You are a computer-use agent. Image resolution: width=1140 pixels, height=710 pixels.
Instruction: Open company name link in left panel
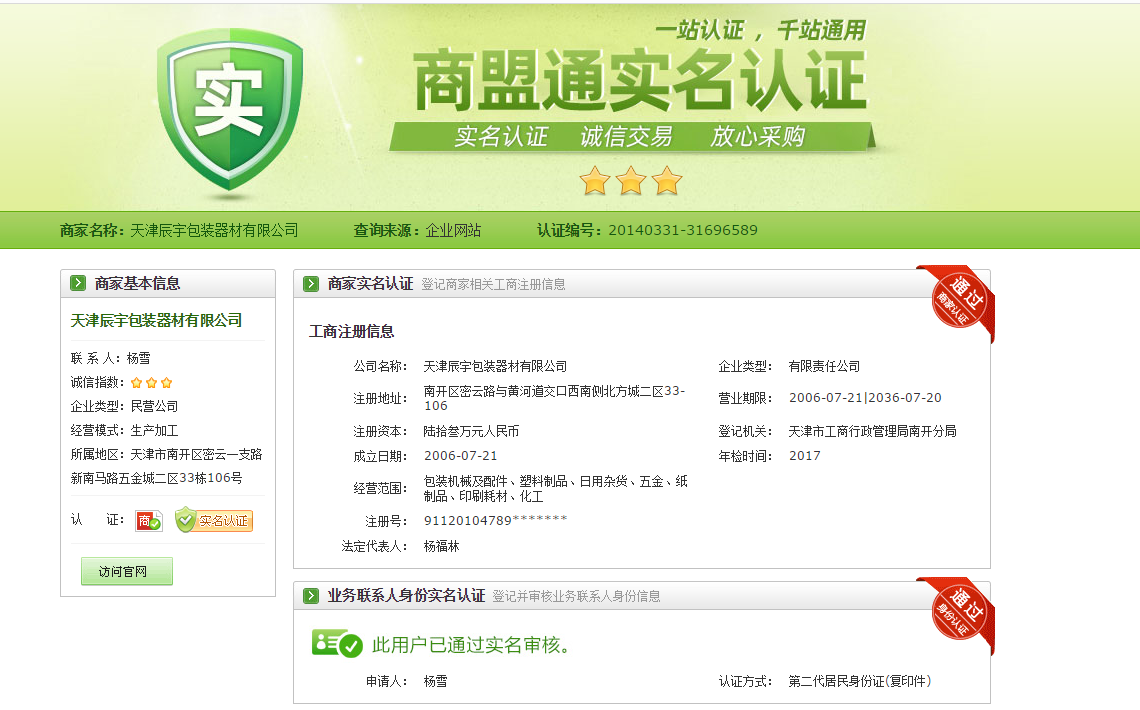[156, 320]
